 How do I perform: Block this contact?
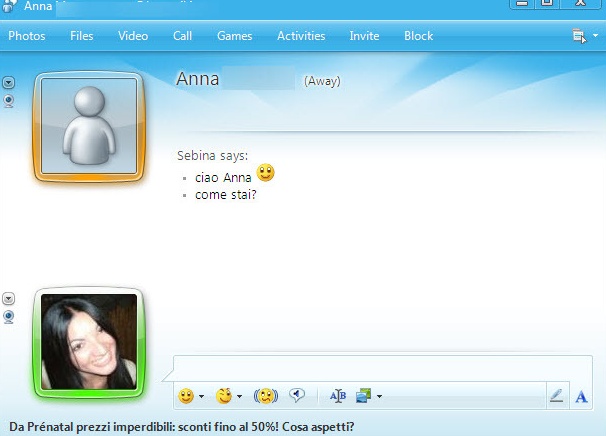coord(419,36)
